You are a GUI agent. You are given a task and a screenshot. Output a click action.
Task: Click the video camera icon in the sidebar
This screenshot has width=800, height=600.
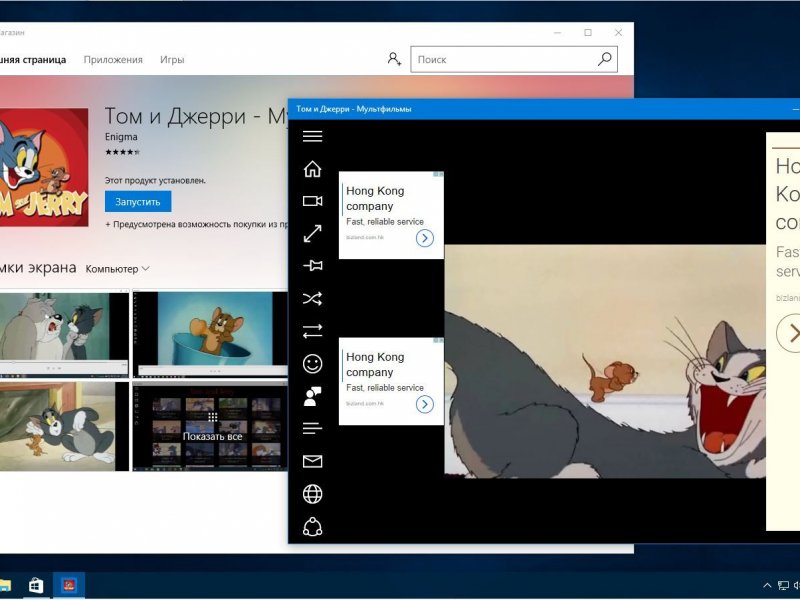(x=312, y=201)
